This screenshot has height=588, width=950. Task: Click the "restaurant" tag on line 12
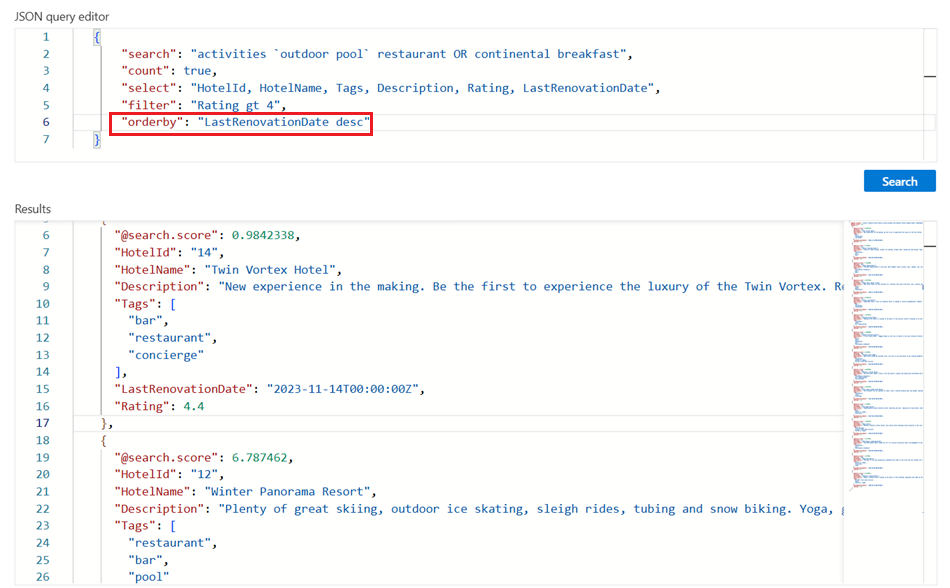coord(169,337)
